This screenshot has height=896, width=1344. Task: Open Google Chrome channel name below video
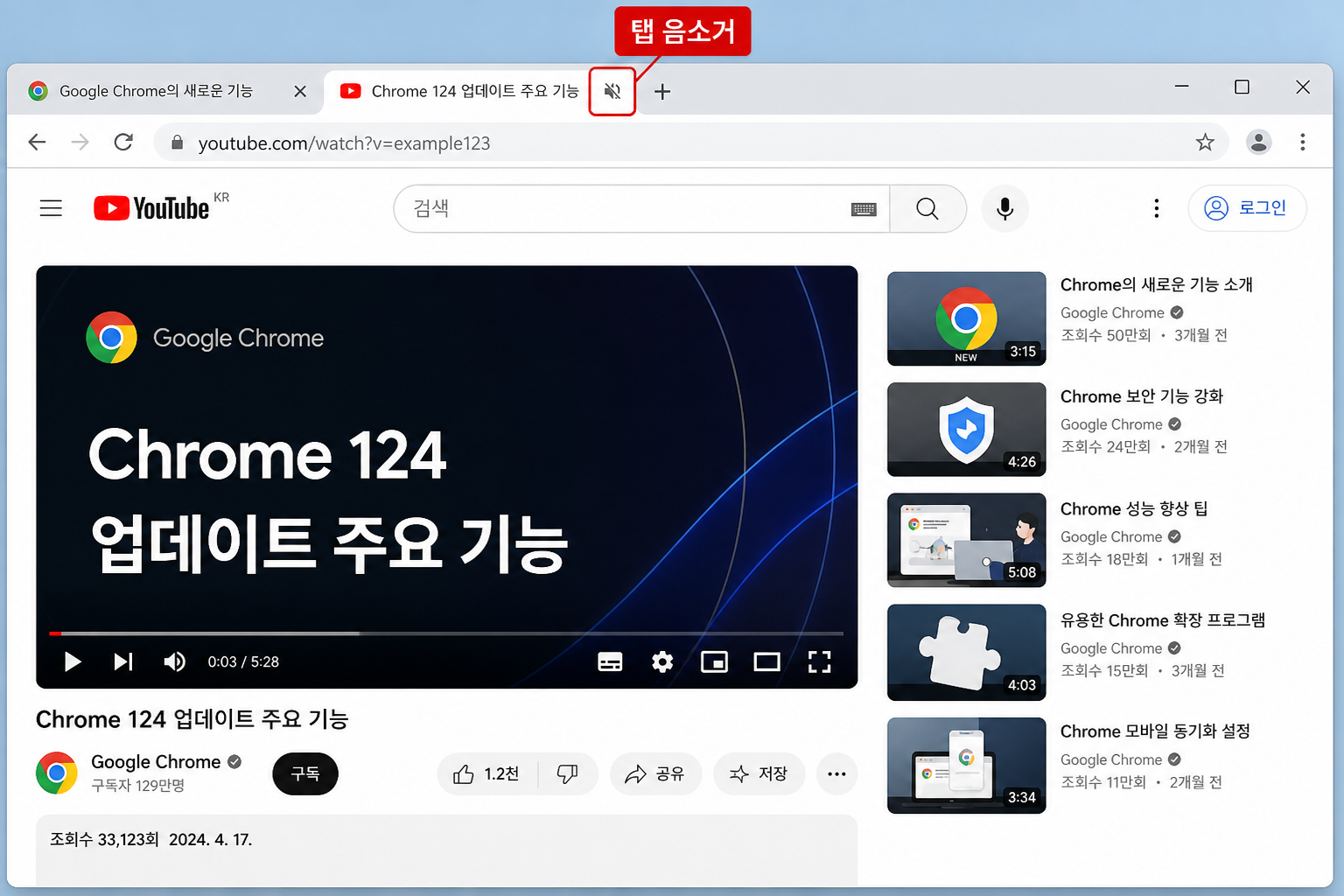pos(156,762)
